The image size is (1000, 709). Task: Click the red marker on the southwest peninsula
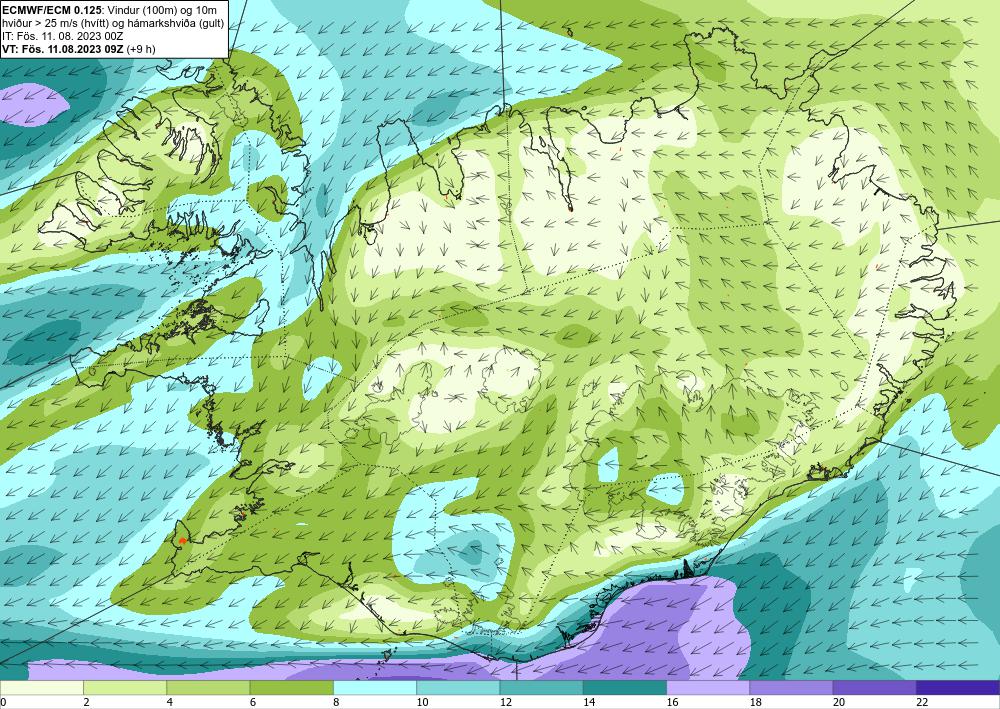point(182,541)
